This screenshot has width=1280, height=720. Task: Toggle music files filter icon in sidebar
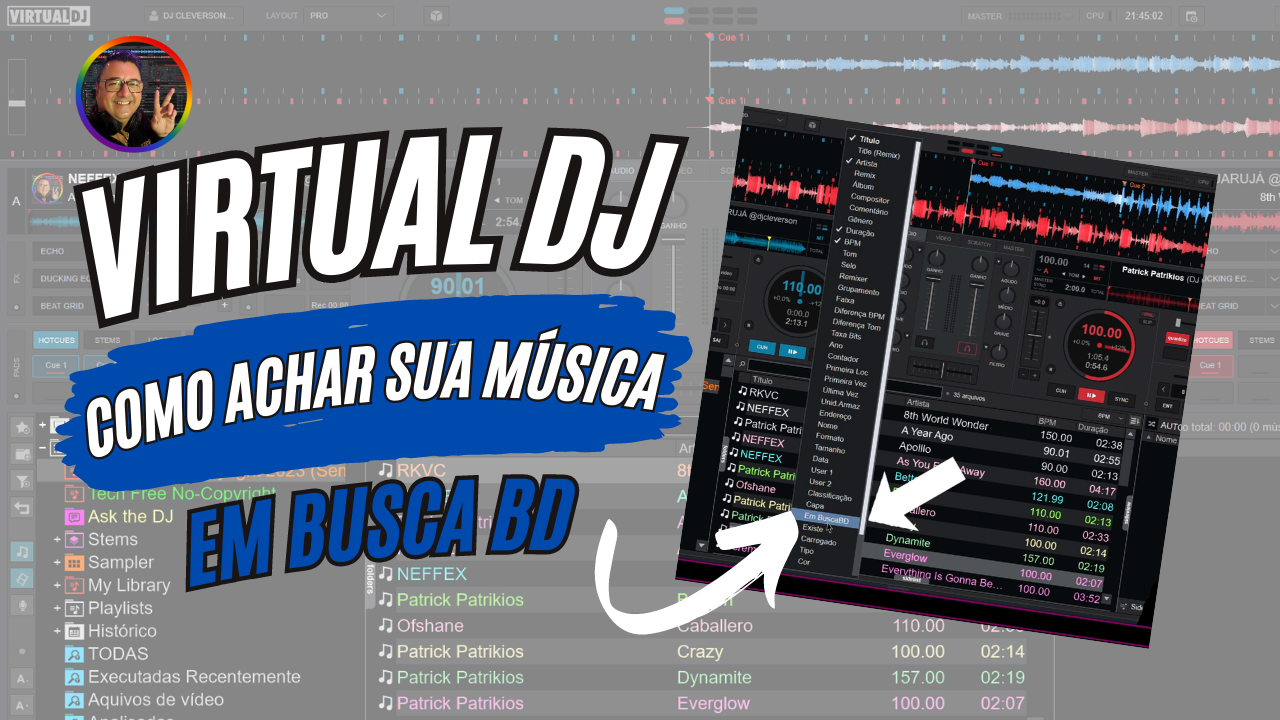tap(21, 551)
